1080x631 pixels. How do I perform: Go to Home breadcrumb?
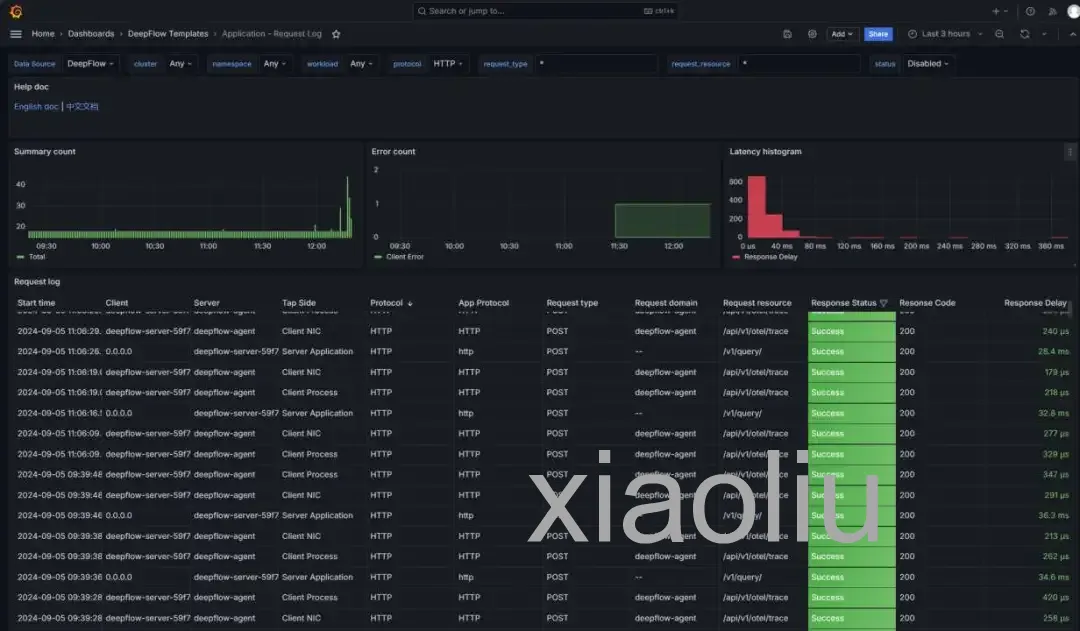tap(43, 34)
